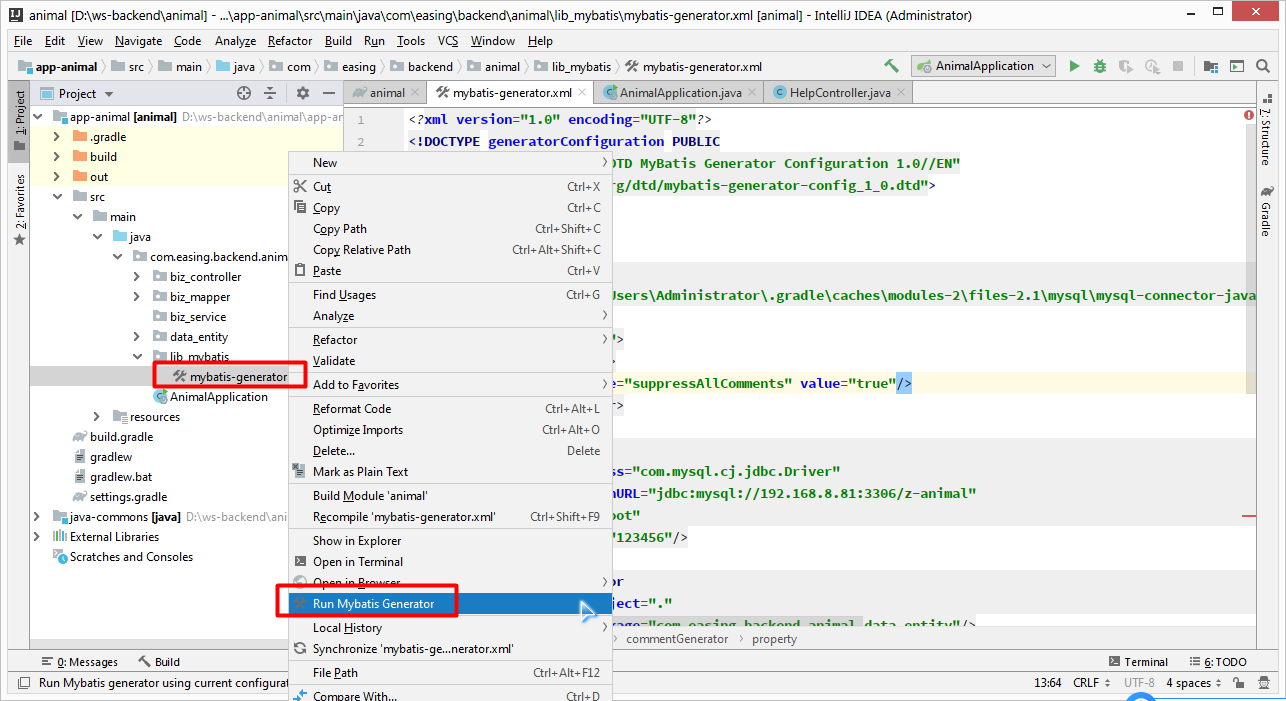Open Project Structure from the toolbar icon
Screen dimensions: 1286x701
(1211, 66)
